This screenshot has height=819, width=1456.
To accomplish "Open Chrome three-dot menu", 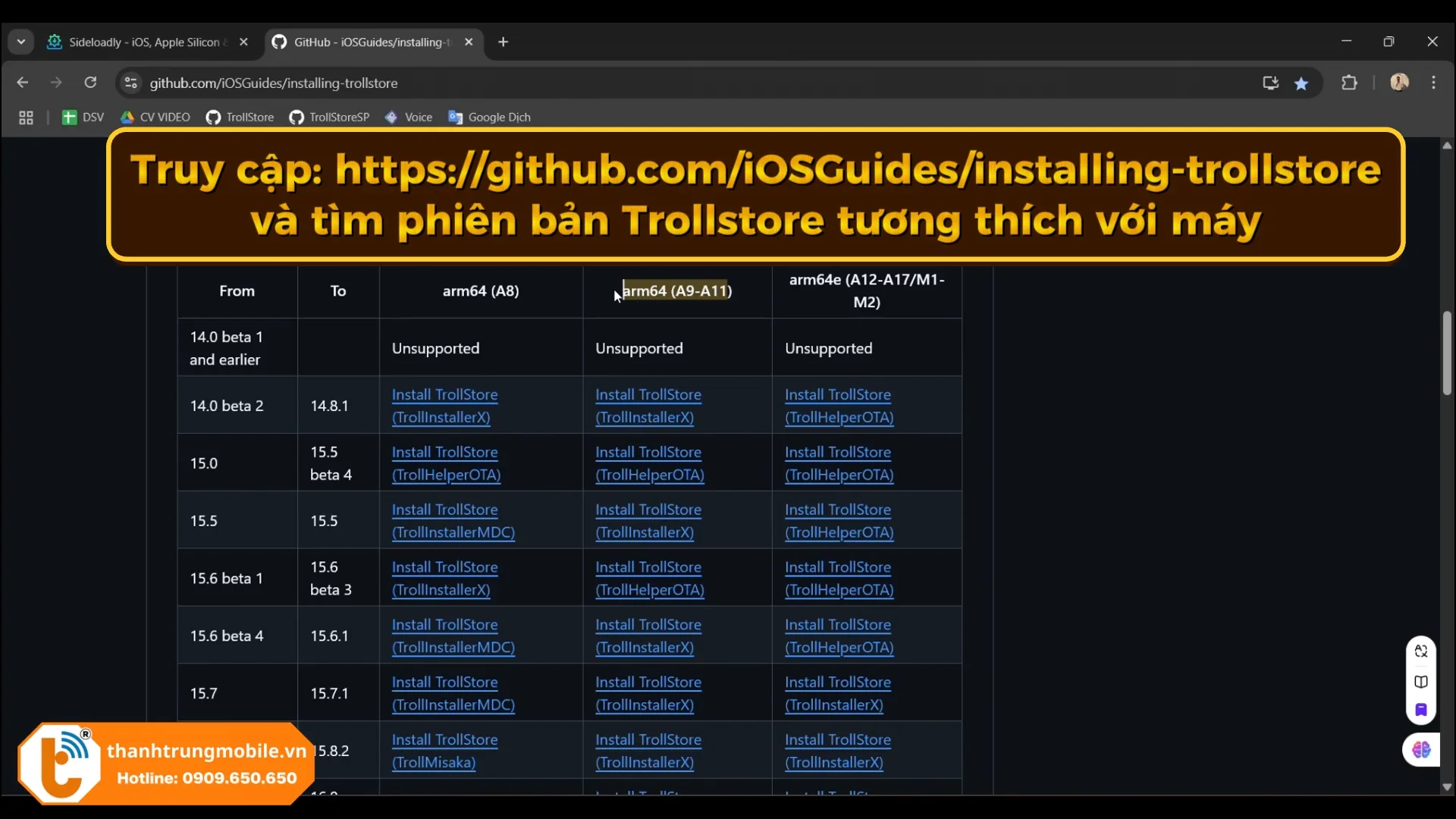I will coord(1433,83).
